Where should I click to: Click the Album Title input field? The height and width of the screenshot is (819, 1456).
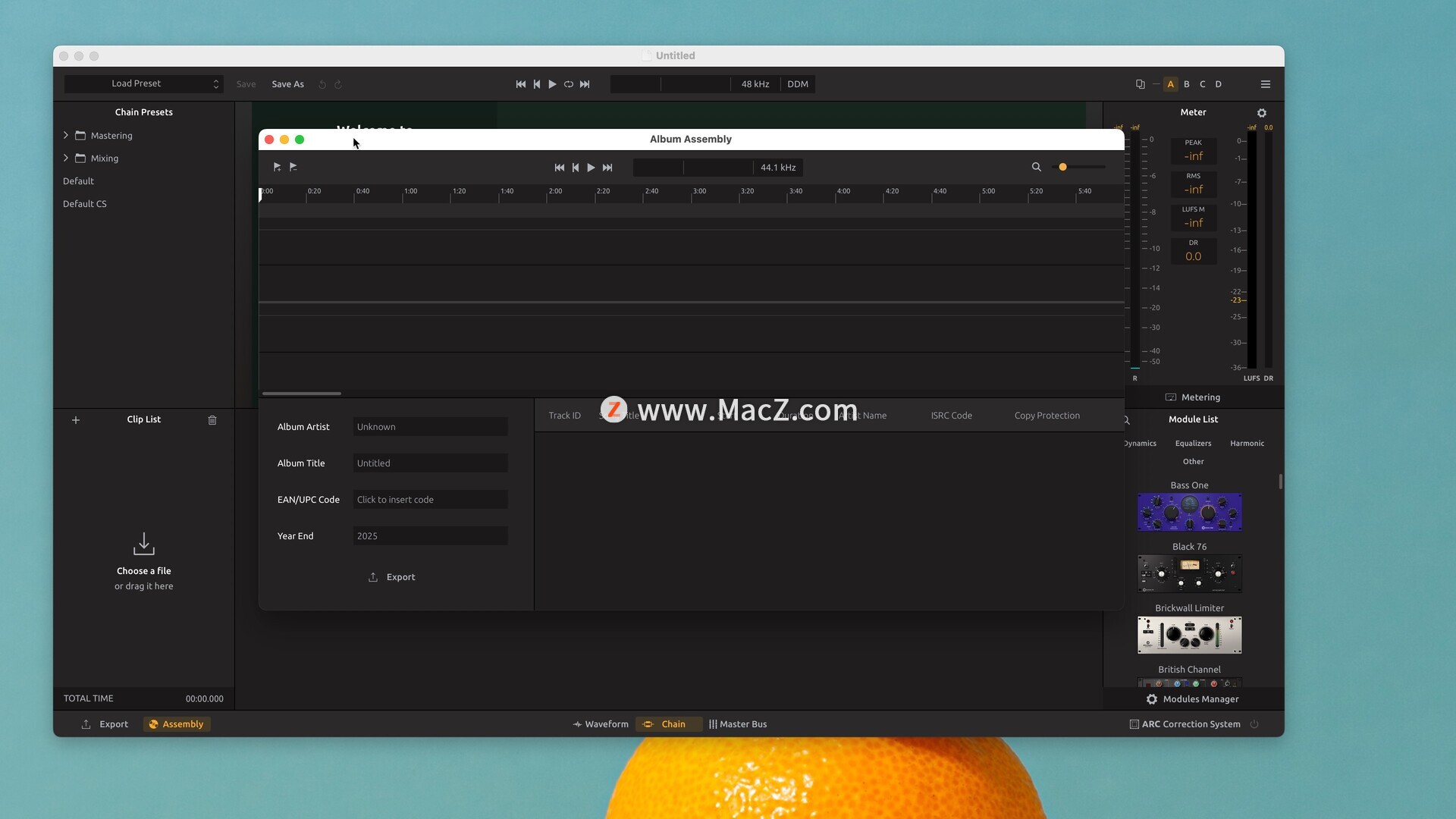[x=430, y=463]
